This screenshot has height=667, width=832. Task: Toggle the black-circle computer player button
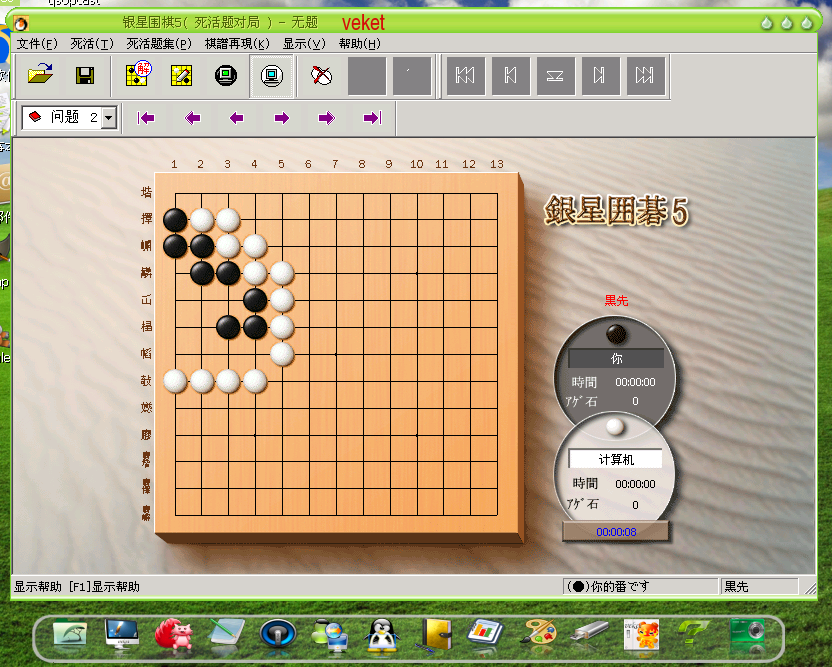tap(226, 75)
